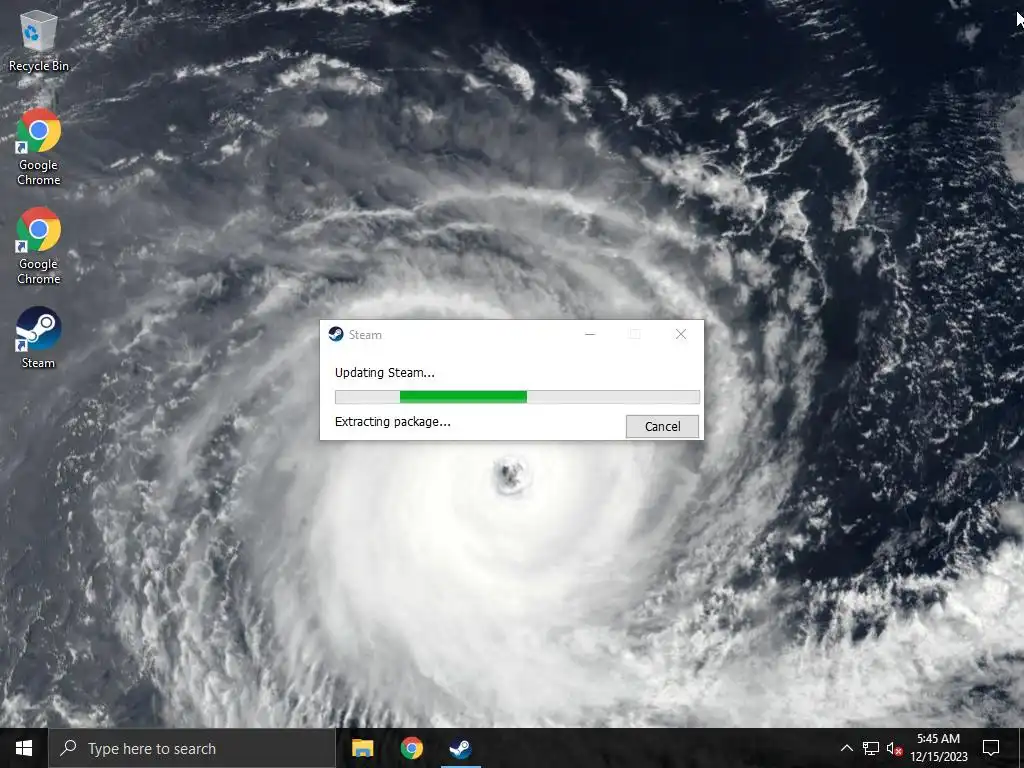The image size is (1024, 768).
Task: Open the muted volume tray icon
Action: (894, 748)
